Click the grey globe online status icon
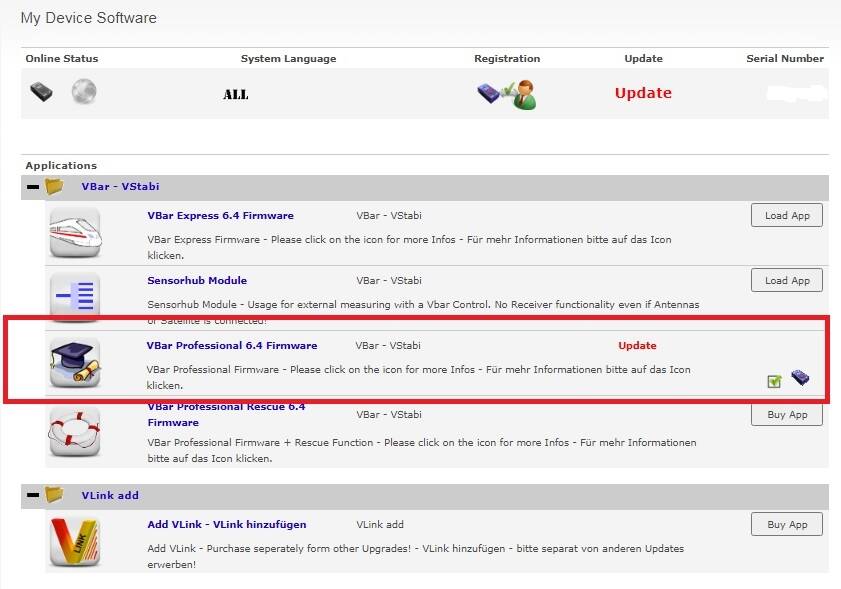Image resolution: width=841 pixels, height=589 pixels. tap(84, 91)
